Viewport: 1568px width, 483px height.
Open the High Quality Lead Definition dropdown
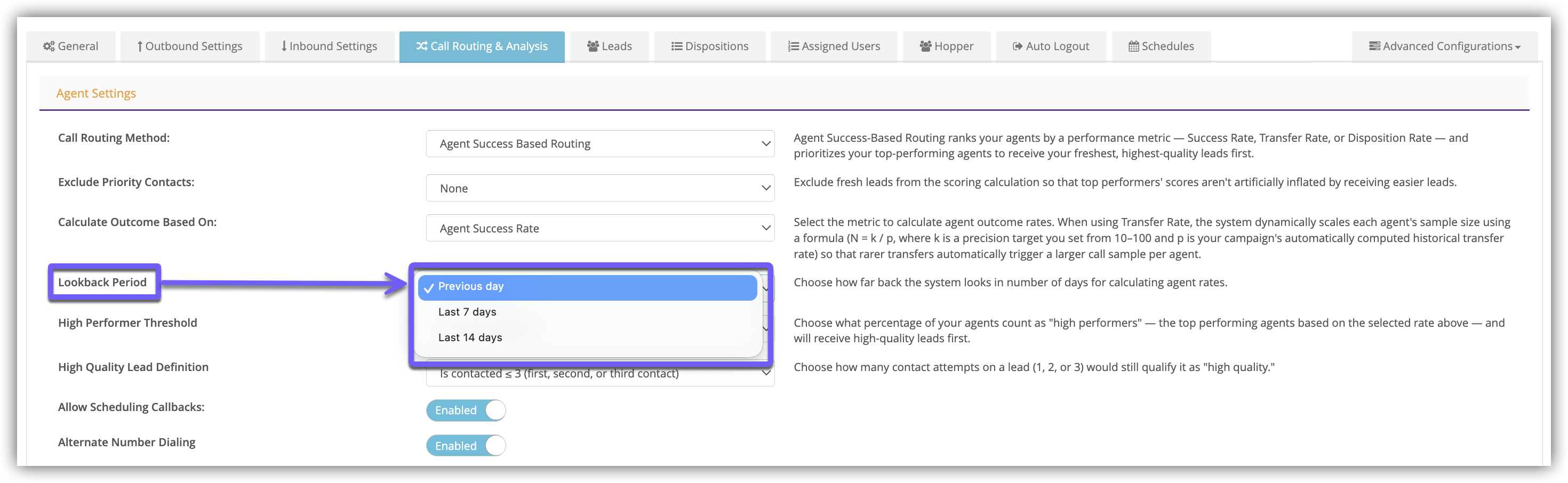600,375
